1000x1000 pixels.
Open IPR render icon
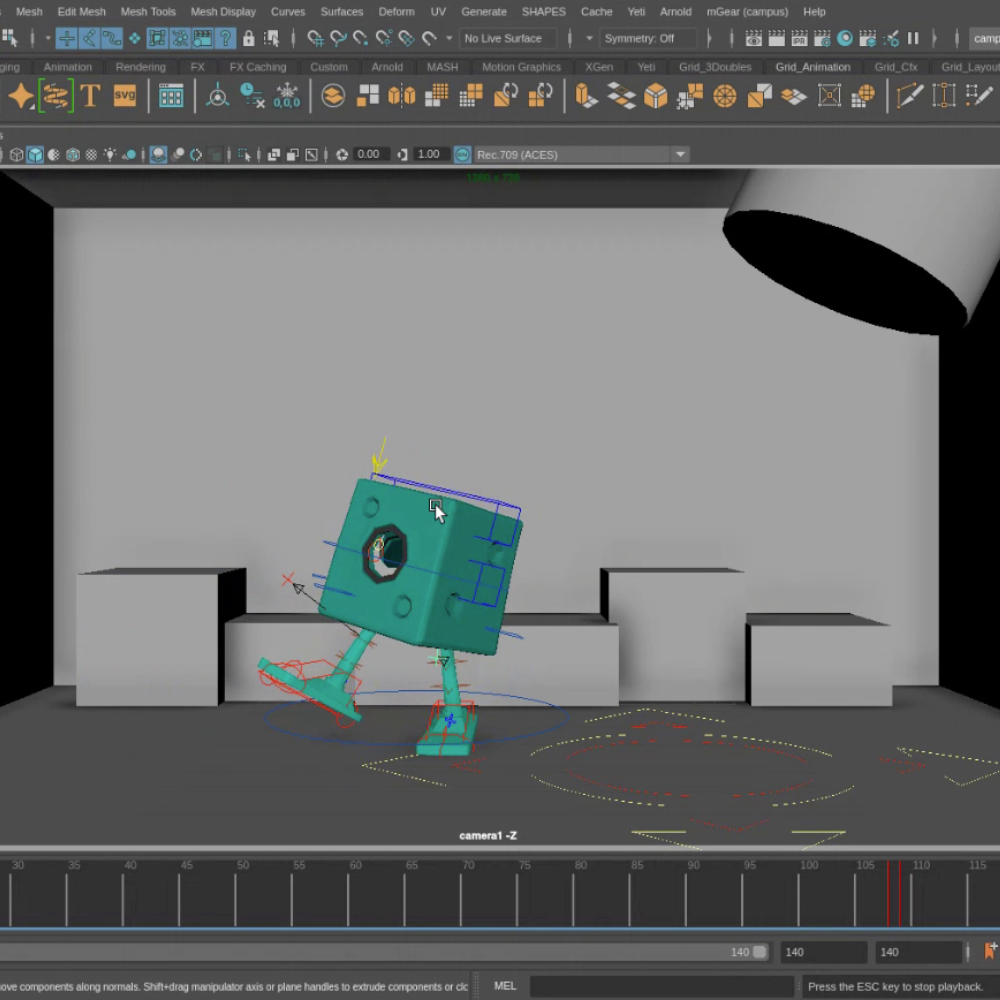pyautogui.click(x=800, y=38)
